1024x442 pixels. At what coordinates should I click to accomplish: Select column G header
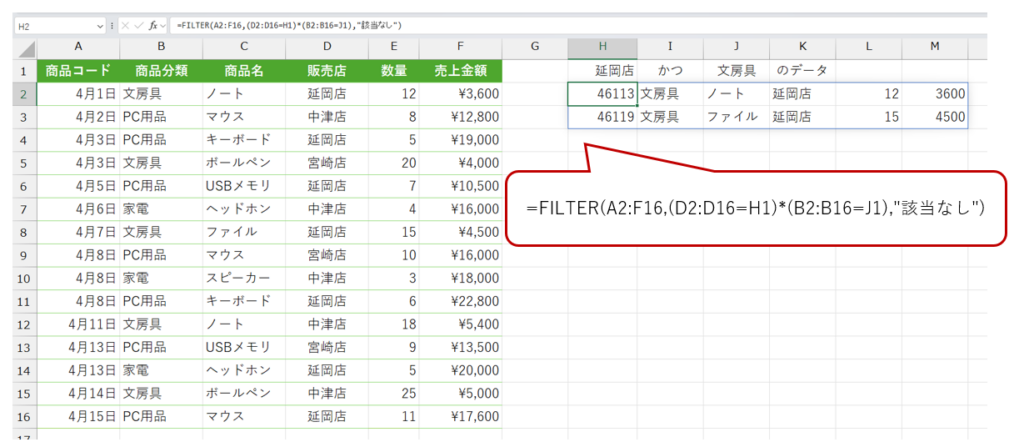(x=535, y=47)
